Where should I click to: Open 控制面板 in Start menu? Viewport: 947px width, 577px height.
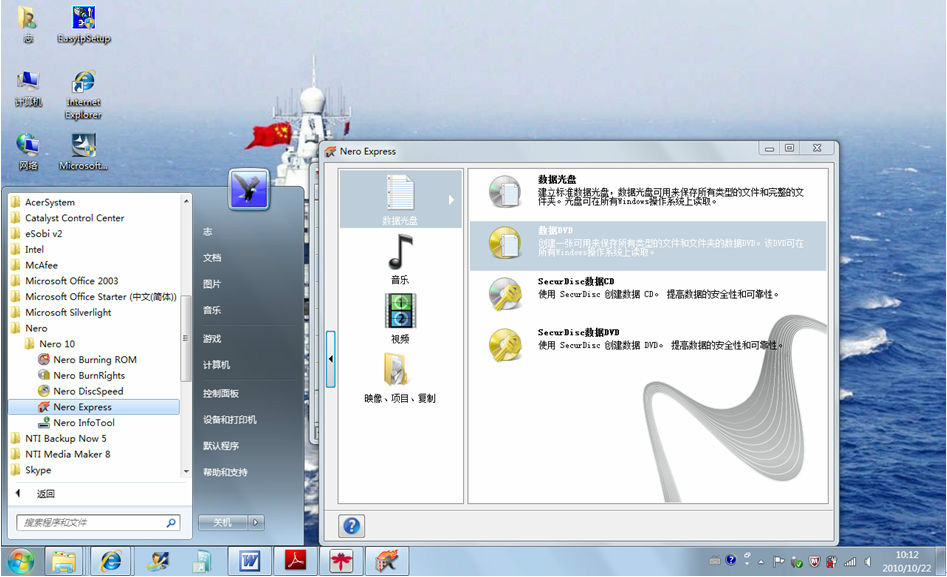[x=221, y=393]
